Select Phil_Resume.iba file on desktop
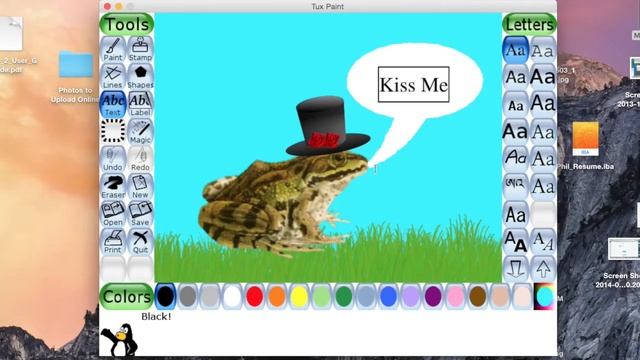This screenshot has width=640, height=360. pyautogui.click(x=585, y=146)
